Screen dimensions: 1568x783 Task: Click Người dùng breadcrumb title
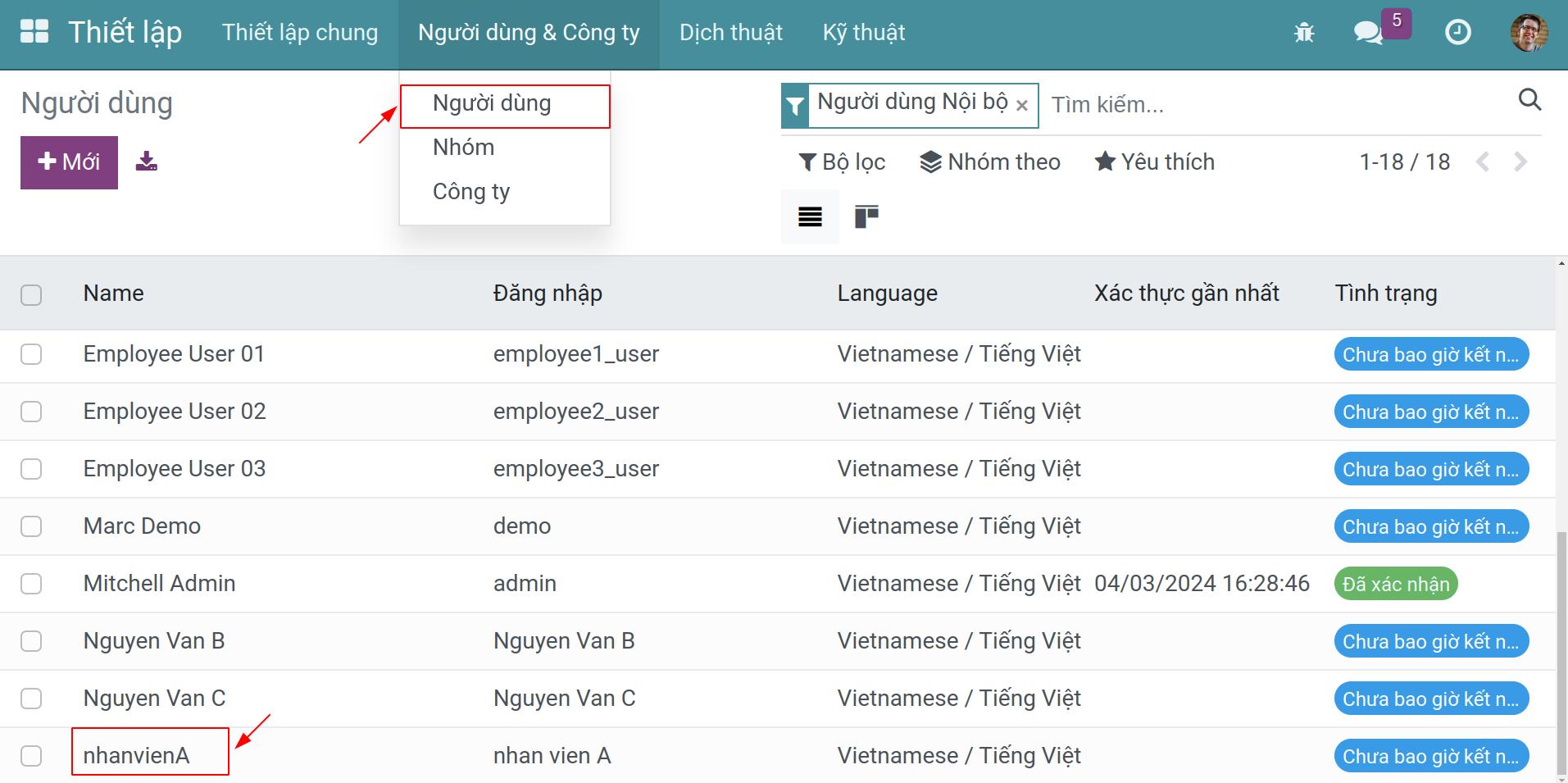(x=97, y=104)
